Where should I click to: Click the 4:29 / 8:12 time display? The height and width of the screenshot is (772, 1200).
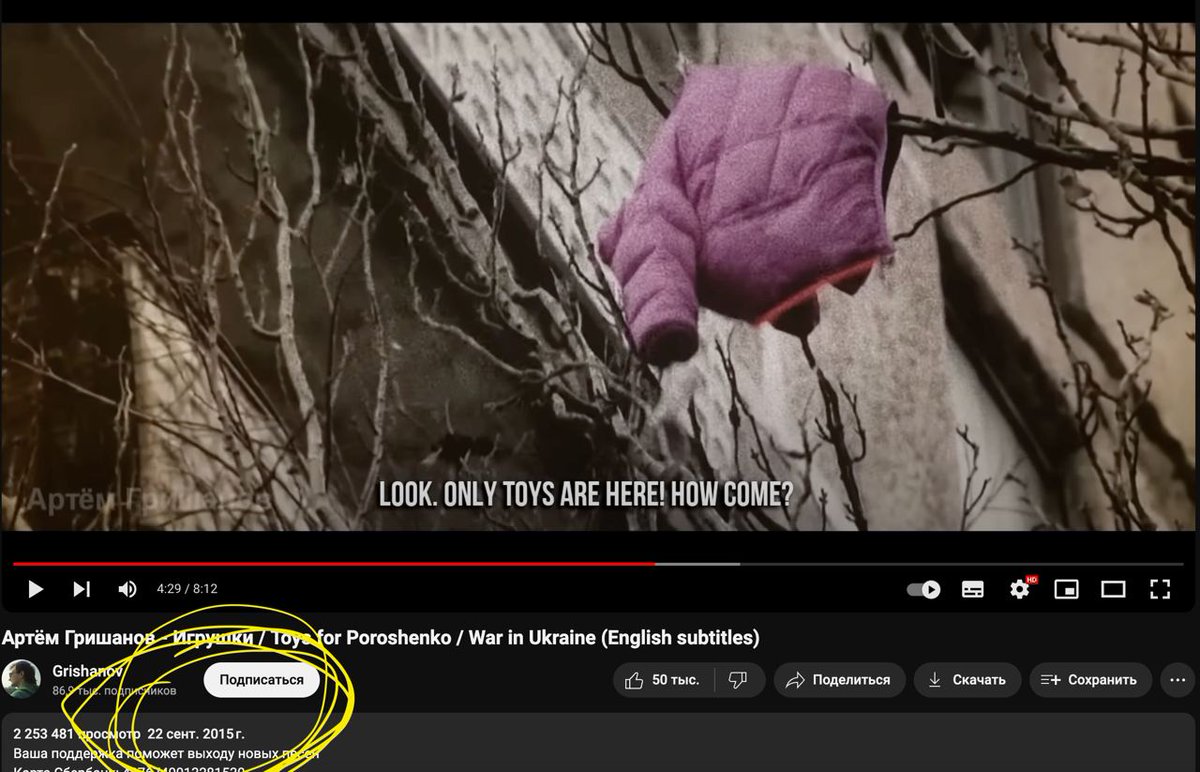pyautogui.click(x=187, y=589)
